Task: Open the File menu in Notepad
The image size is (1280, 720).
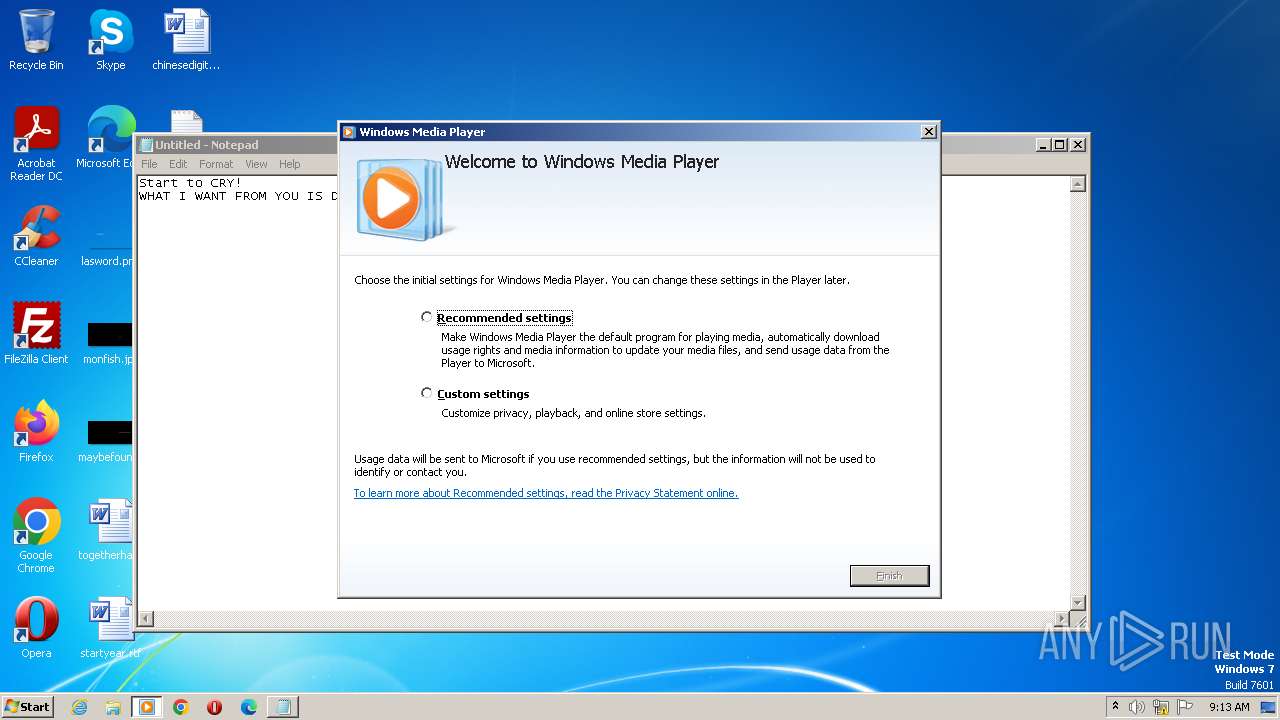Action: coord(149,164)
